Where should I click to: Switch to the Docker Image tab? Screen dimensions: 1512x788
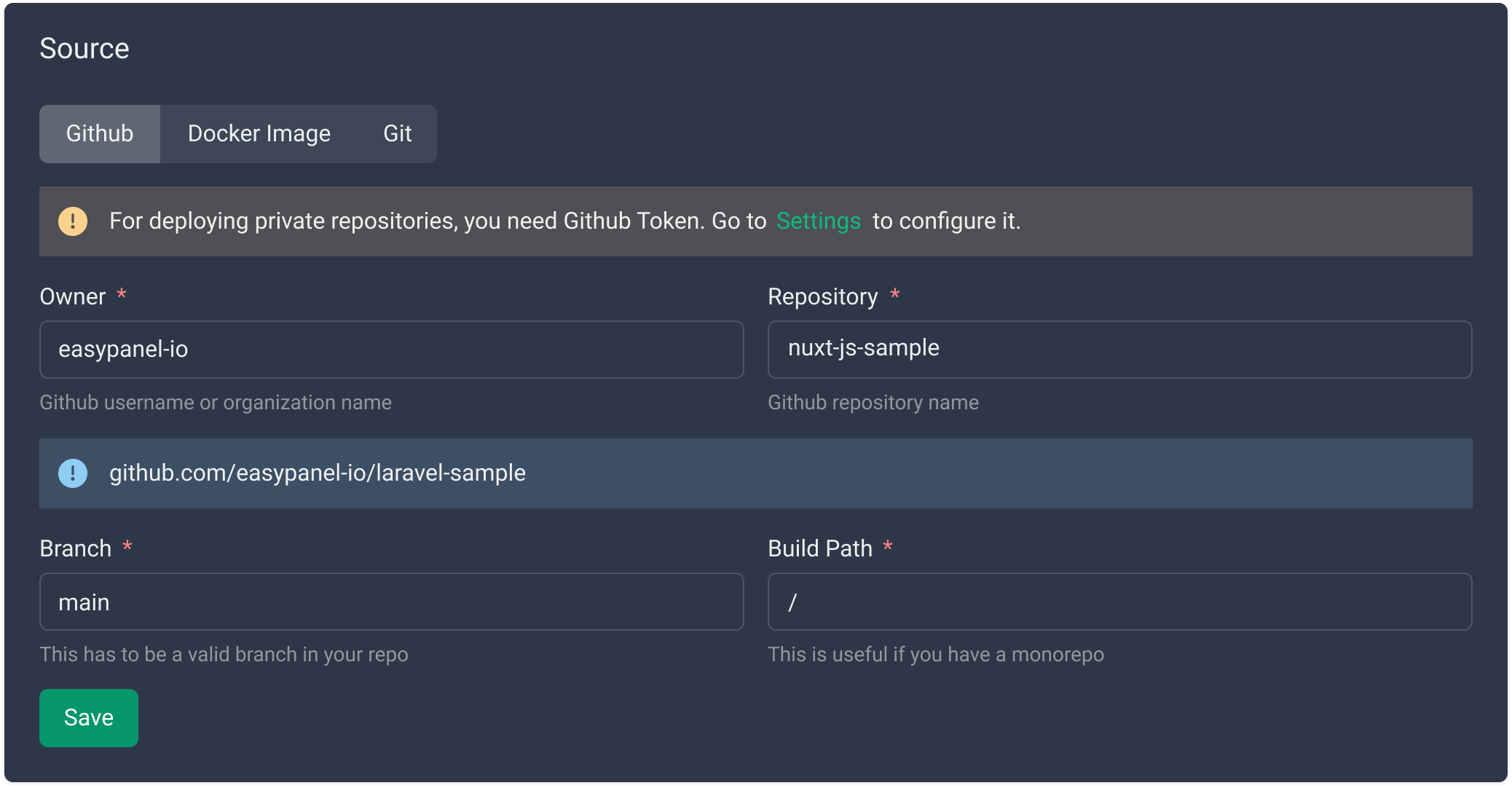click(x=259, y=133)
